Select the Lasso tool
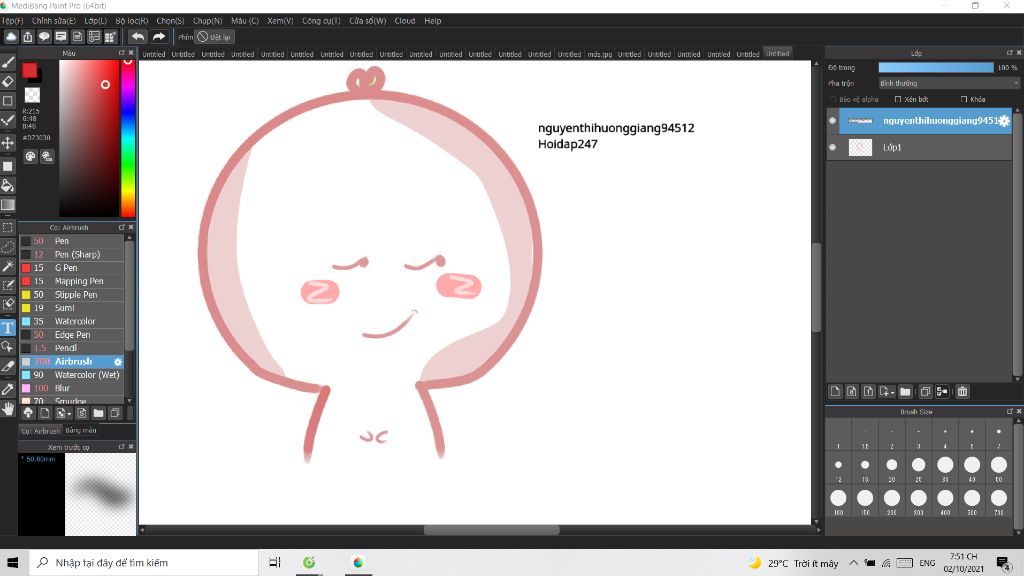Image resolution: width=1024 pixels, height=576 pixels. [8, 247]
